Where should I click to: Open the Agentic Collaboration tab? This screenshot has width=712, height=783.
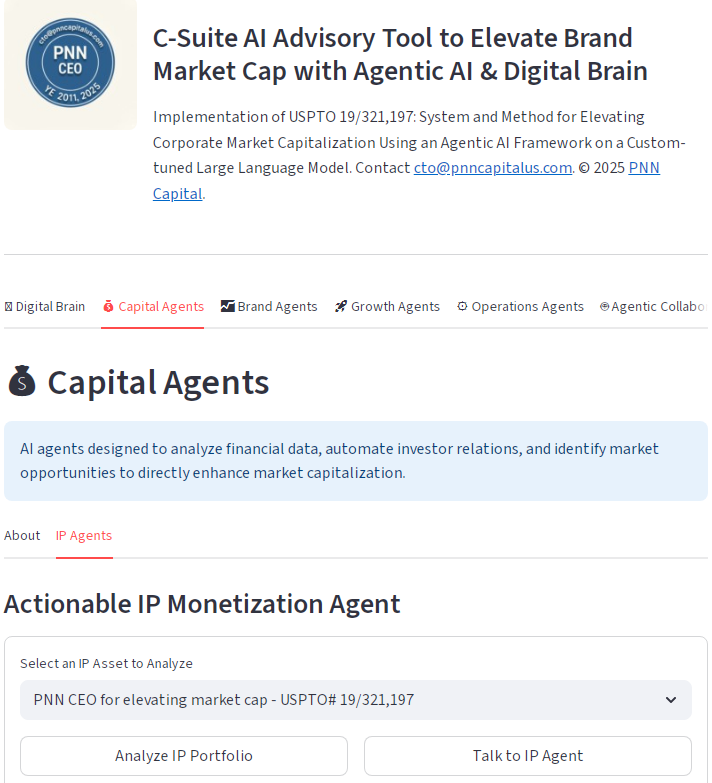click(655, 307)
